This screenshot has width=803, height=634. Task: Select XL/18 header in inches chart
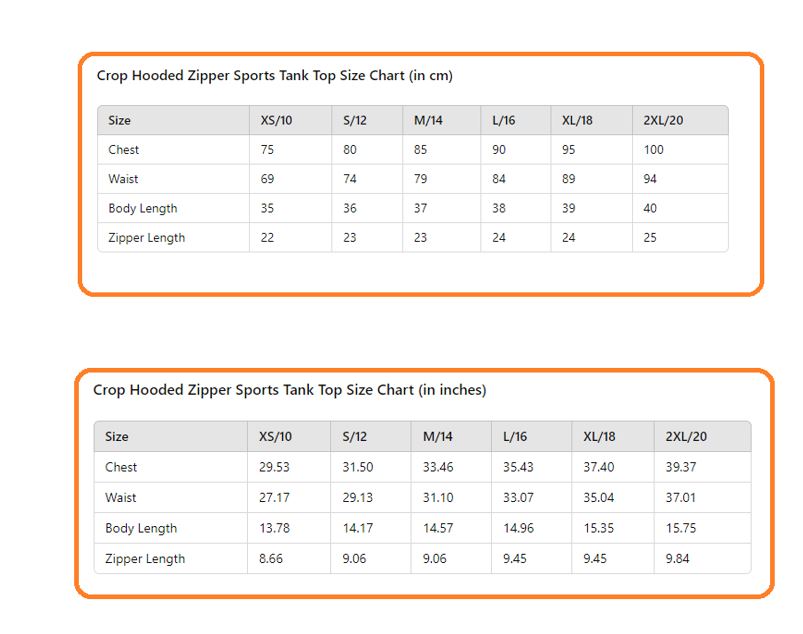tap(599, 437)
